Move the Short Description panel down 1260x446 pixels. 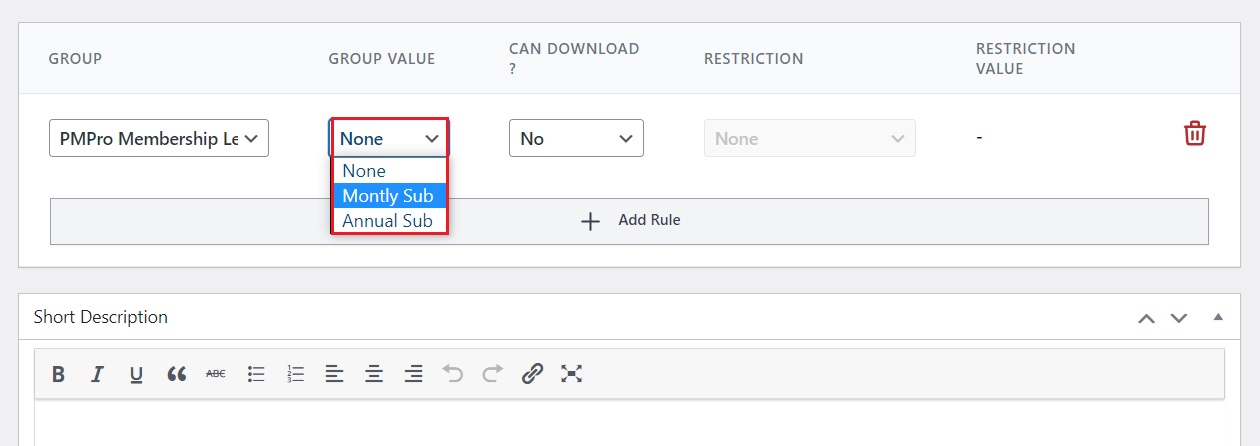pos(1179,318)
